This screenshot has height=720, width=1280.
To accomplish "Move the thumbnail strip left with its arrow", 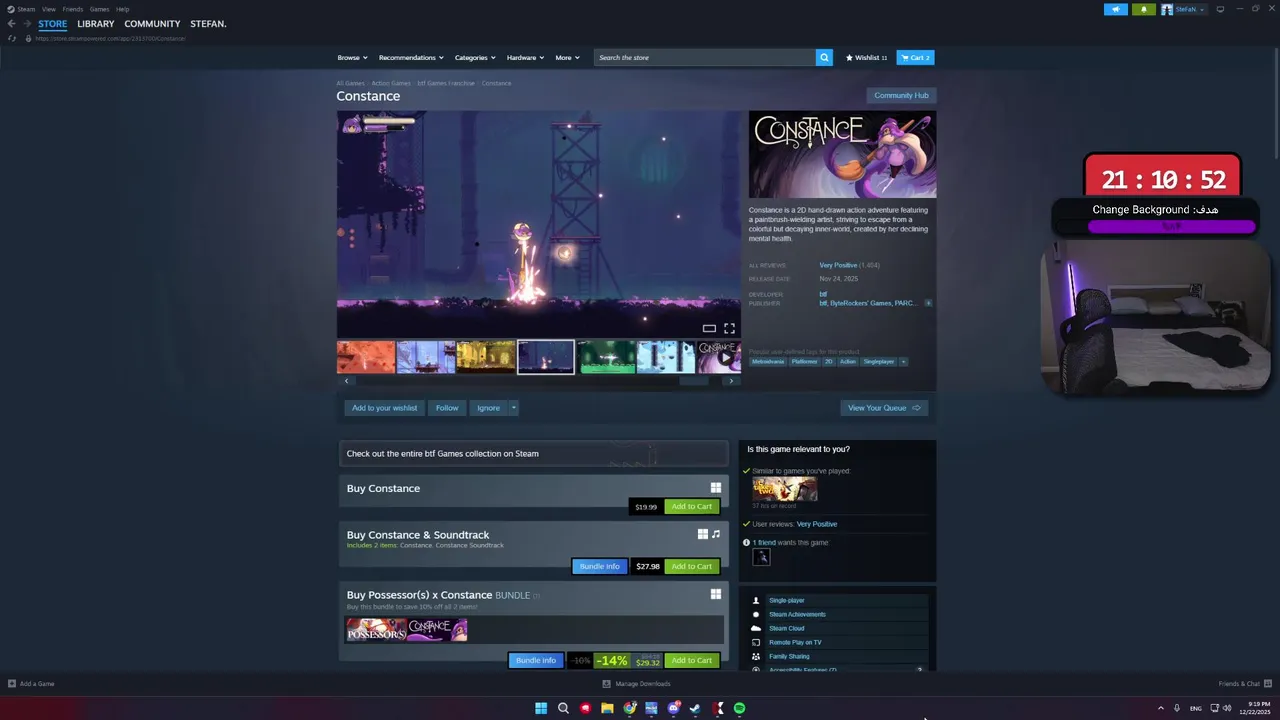I will click(346, 381).
